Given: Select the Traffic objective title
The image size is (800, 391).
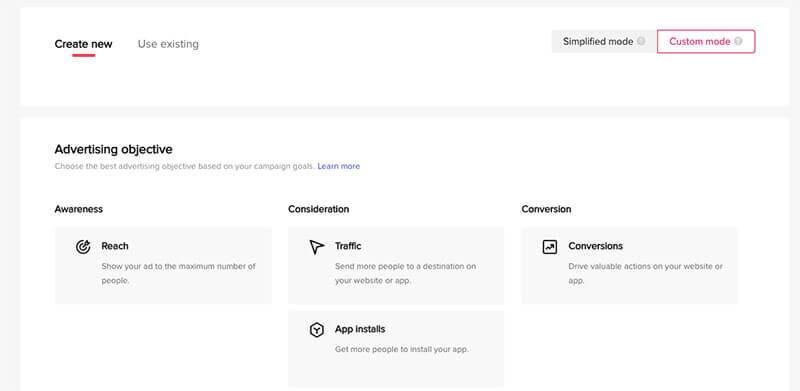Looking at the screenshot, I should click(x=348, y=246).
